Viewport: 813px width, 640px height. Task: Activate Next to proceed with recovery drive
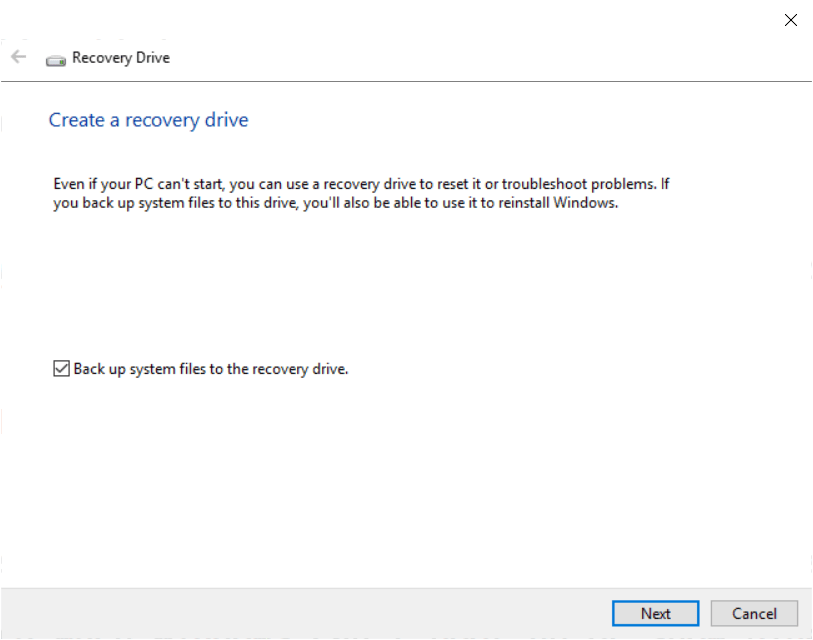(x=655, y=613)
